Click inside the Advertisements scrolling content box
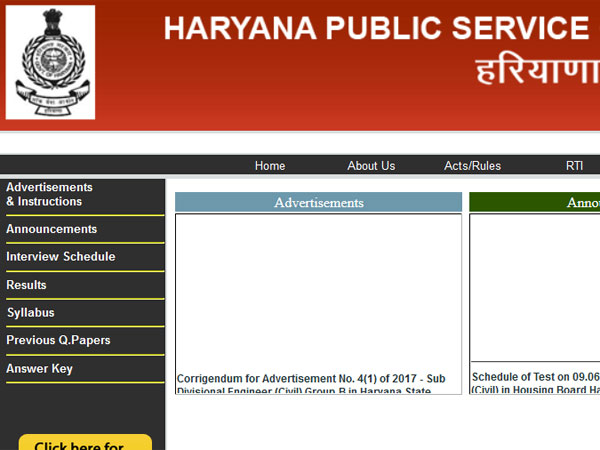The height and width of the screenshot is (450, 600). (x=318, y=290)
